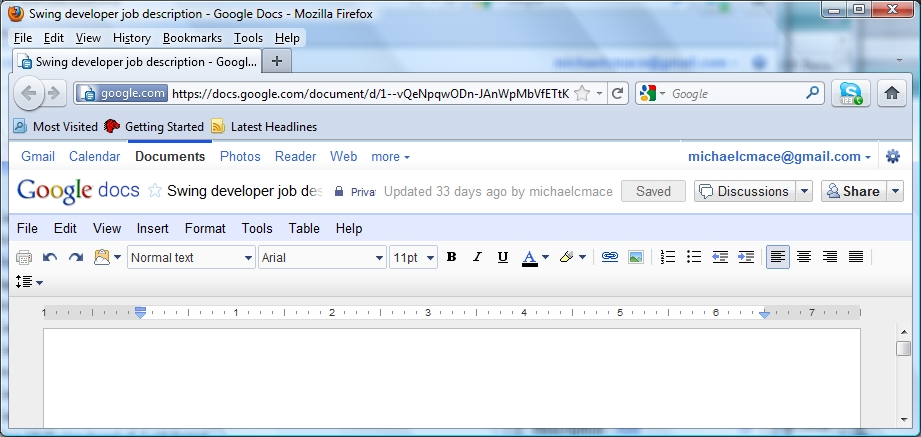This screenshot has height=437, width=921.
Task: Click the Skype toolbar extension icon
Action: click(851, 93)
